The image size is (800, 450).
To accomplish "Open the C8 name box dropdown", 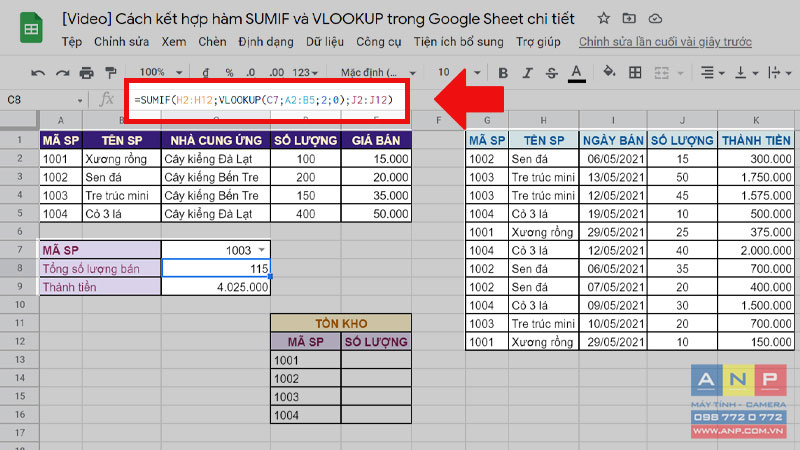I will [x=80, y=100].
